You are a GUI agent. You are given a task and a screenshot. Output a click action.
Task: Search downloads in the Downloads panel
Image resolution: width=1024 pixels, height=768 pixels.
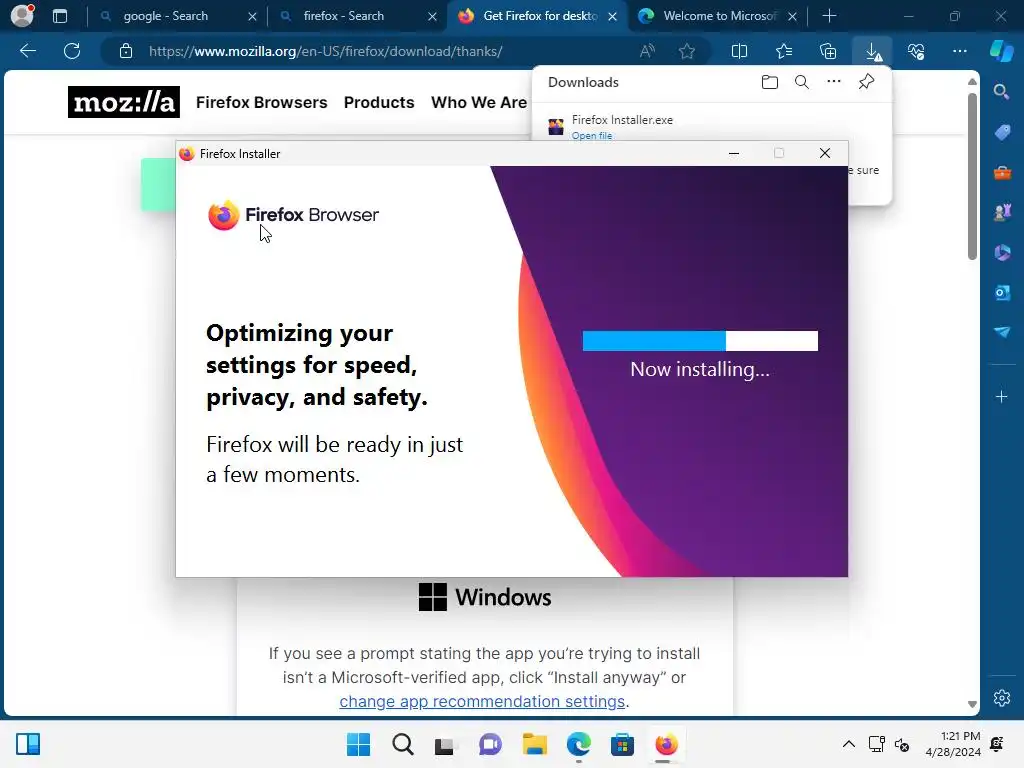click(802, 82)
